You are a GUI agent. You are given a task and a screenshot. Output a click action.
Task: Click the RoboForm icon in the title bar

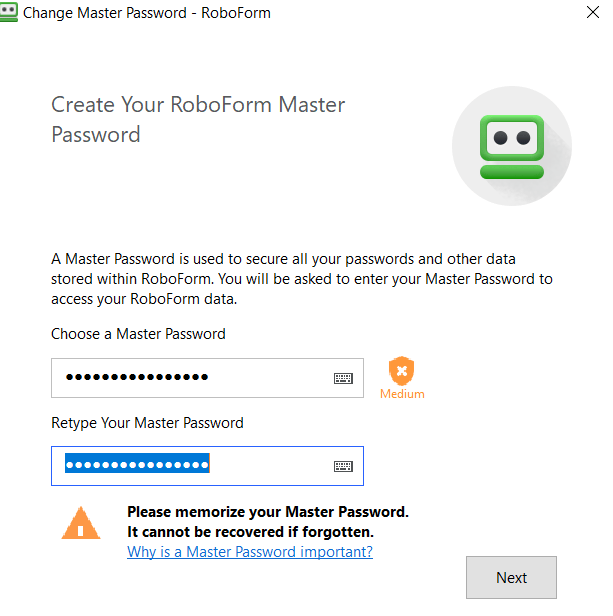tap(9, 12)
